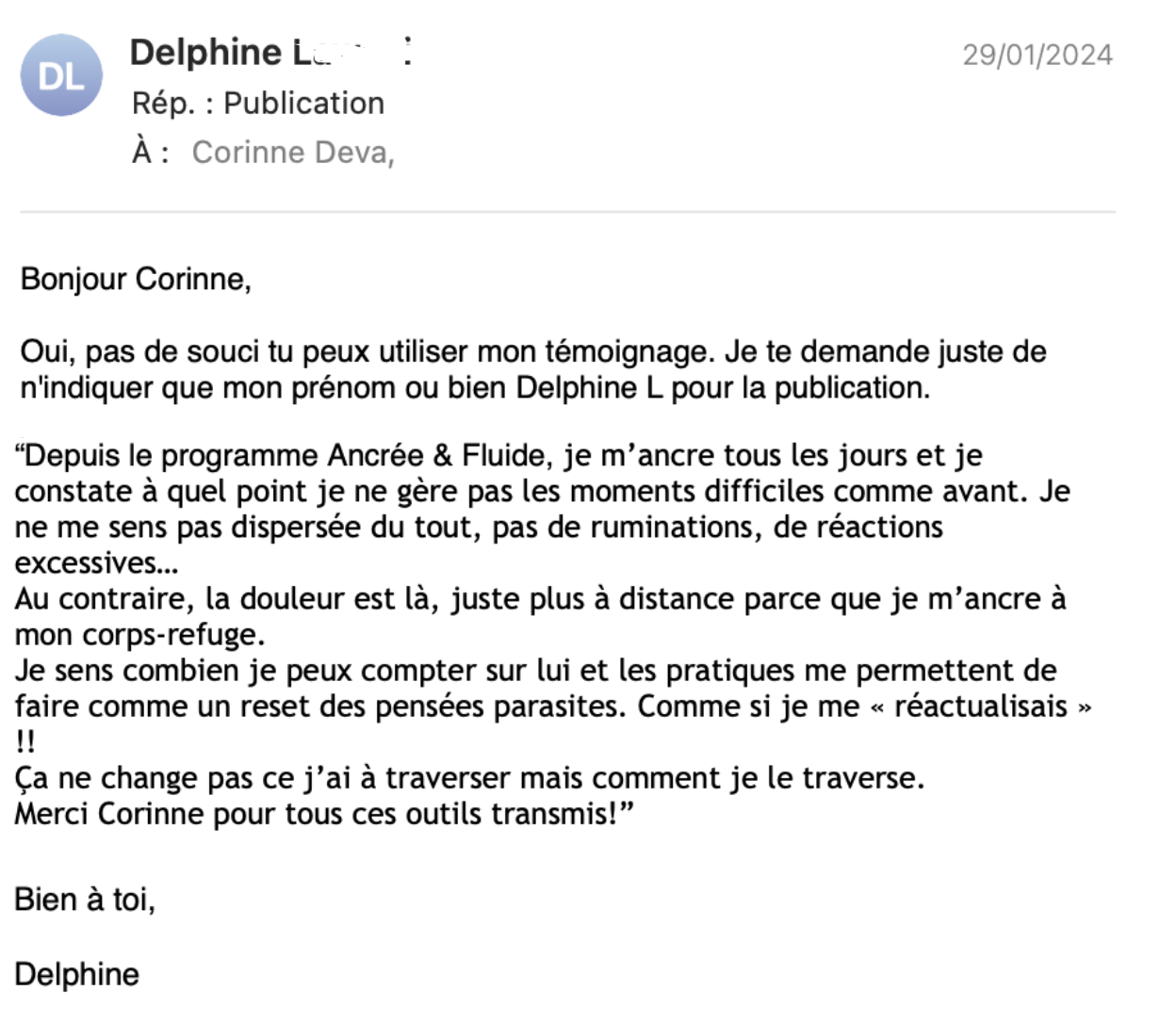
Task: Click the line starting 'Ça ne change pas'
Action: pos(469,778)
